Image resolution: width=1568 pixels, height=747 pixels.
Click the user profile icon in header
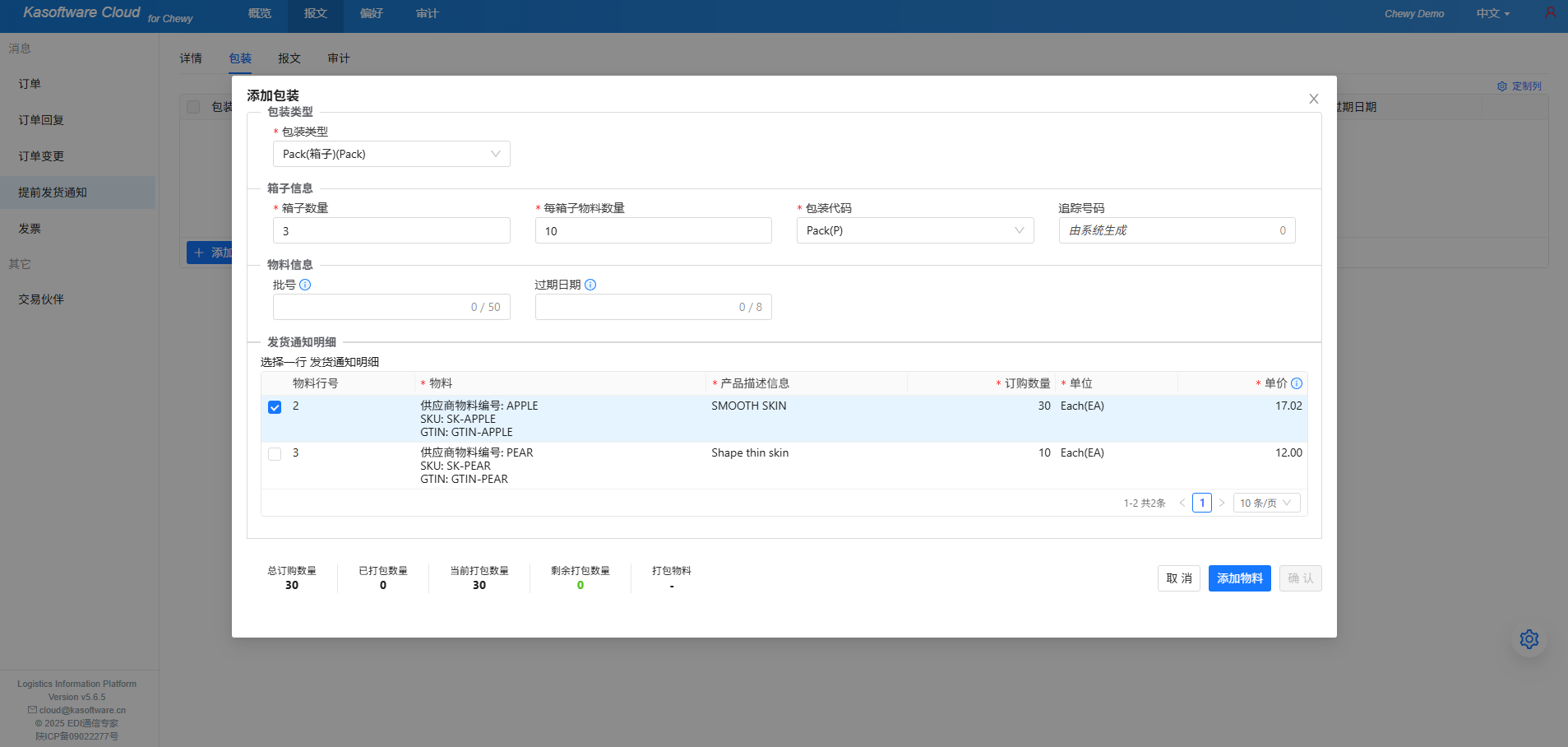[1550, 13]
